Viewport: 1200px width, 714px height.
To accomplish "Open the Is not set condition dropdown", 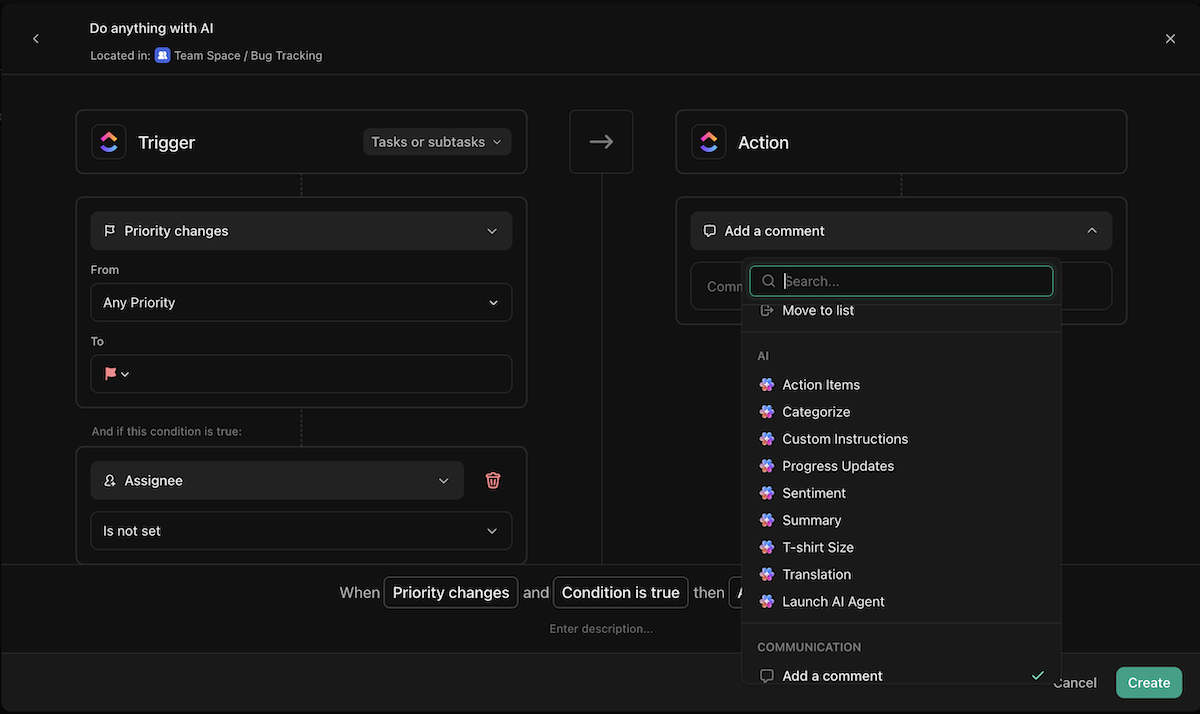I will click(x=300, y=530).
